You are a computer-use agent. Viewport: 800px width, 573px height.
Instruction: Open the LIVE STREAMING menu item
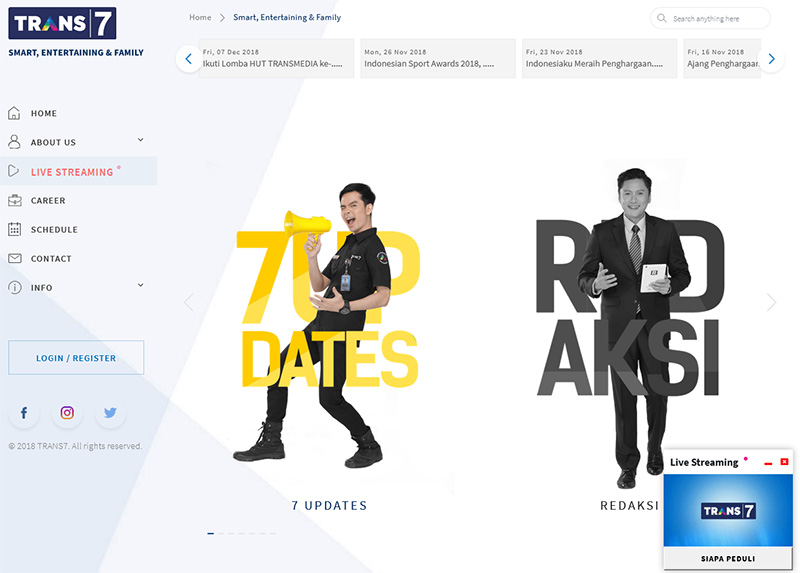click(x=72, y=172)
